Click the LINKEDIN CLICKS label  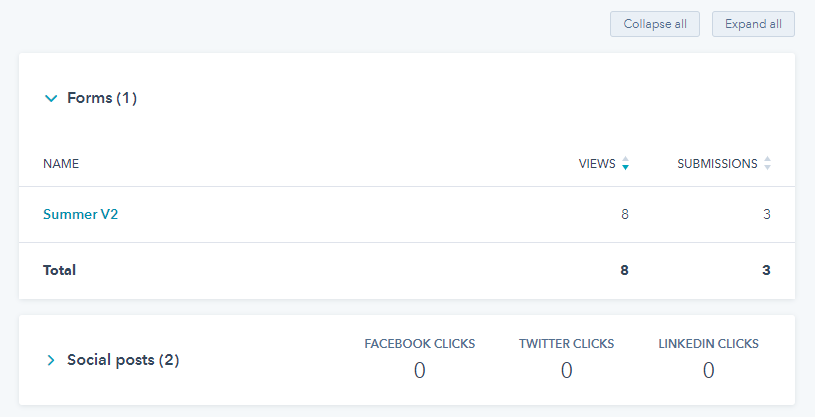point(708,344)
